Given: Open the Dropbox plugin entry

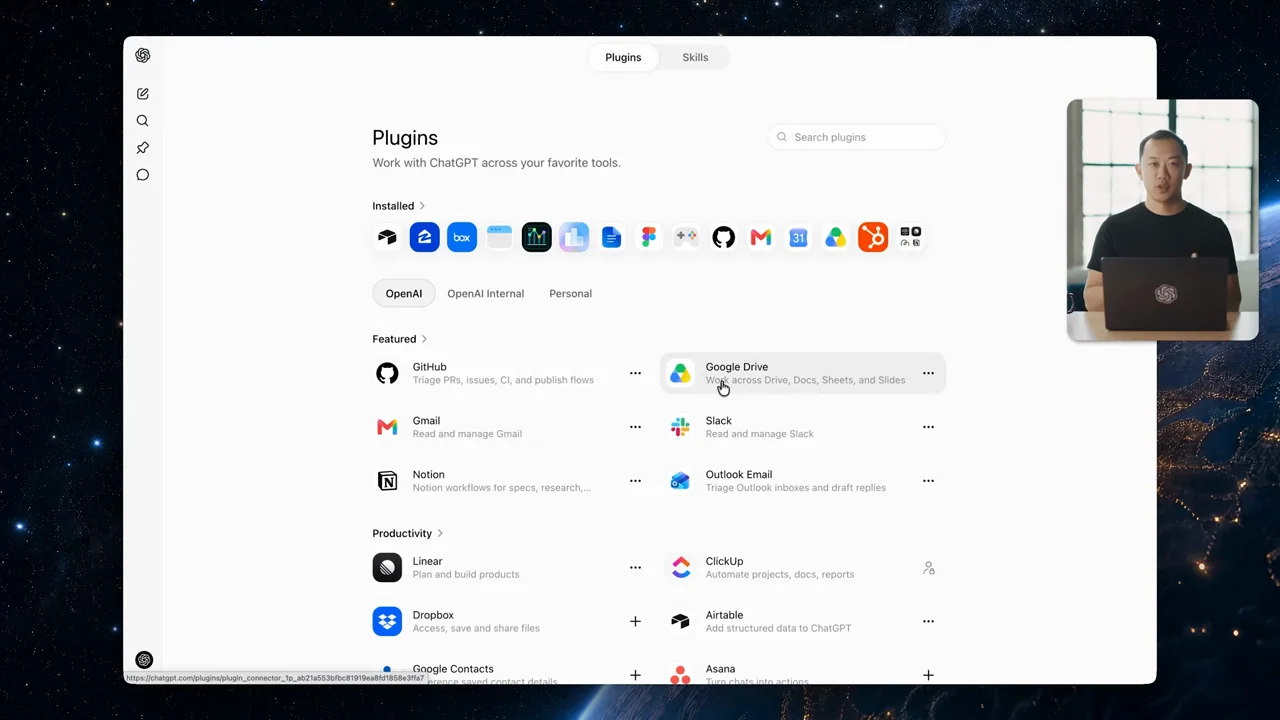Looking at the screenshot, I should point(510,622).
